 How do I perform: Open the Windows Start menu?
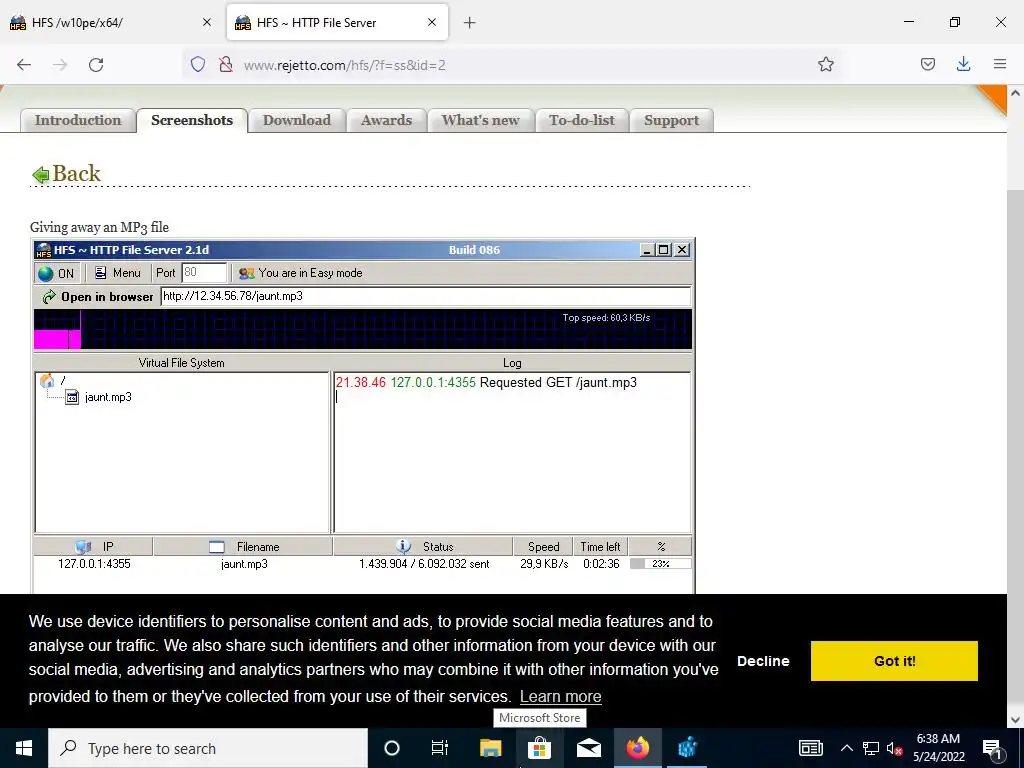click(x=24, y=748)
